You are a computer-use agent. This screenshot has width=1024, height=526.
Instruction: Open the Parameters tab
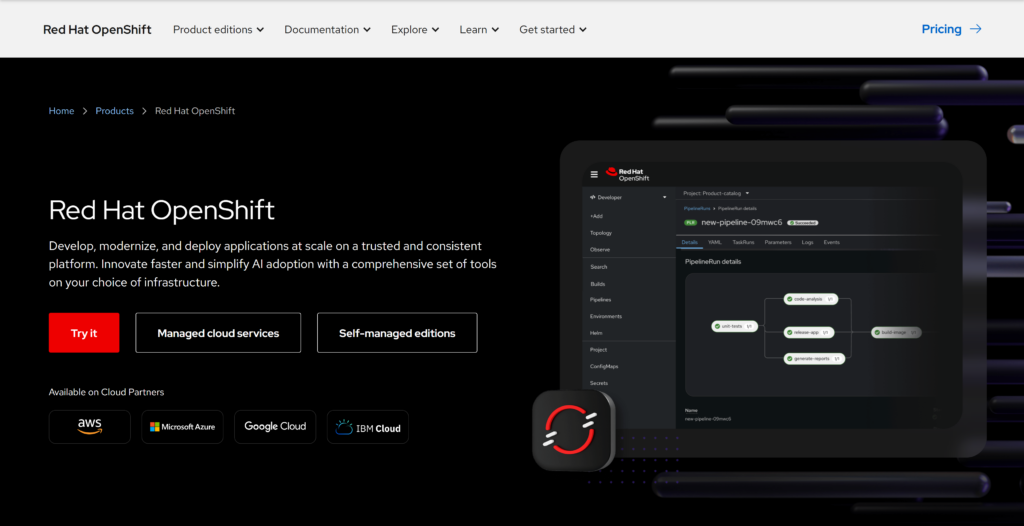[778, 242]
